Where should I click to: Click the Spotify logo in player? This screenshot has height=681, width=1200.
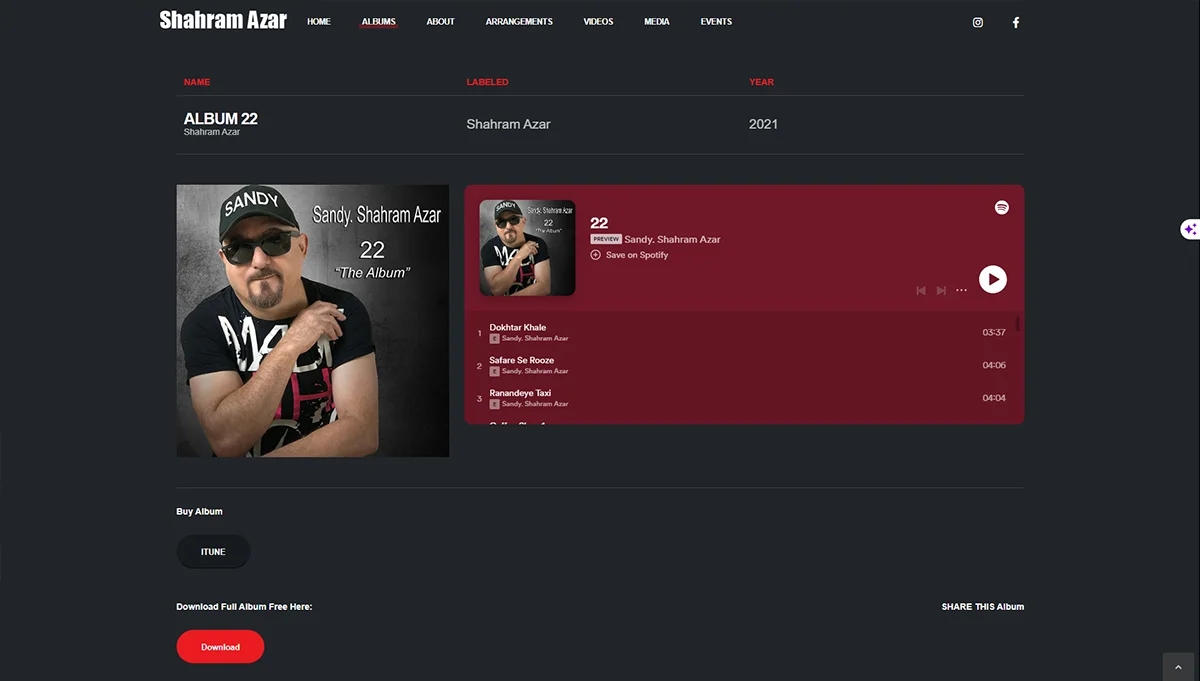1001,207
